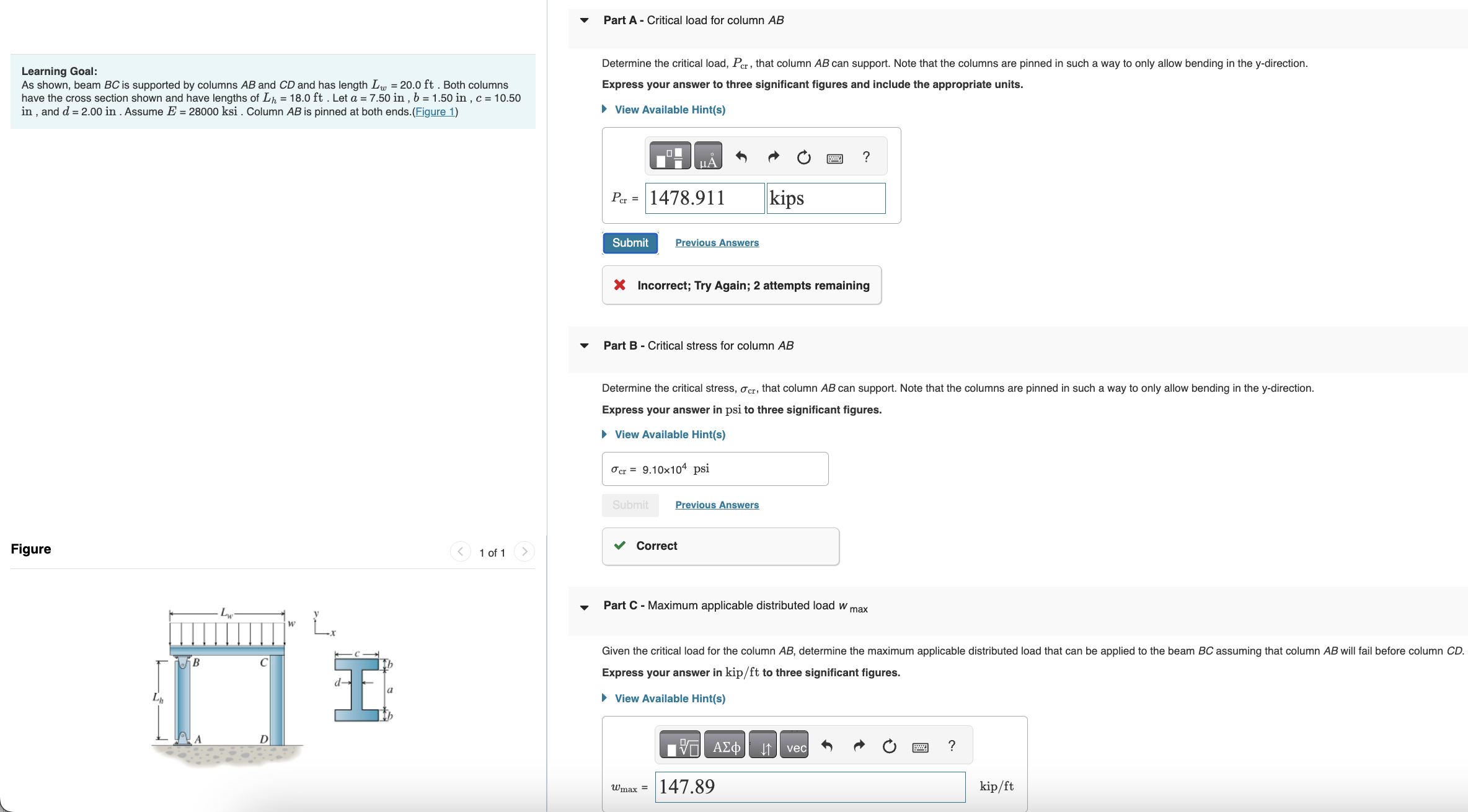Insert a vector using the vec icon
The height and width of the screenshot is (812, 1468).
795,745
